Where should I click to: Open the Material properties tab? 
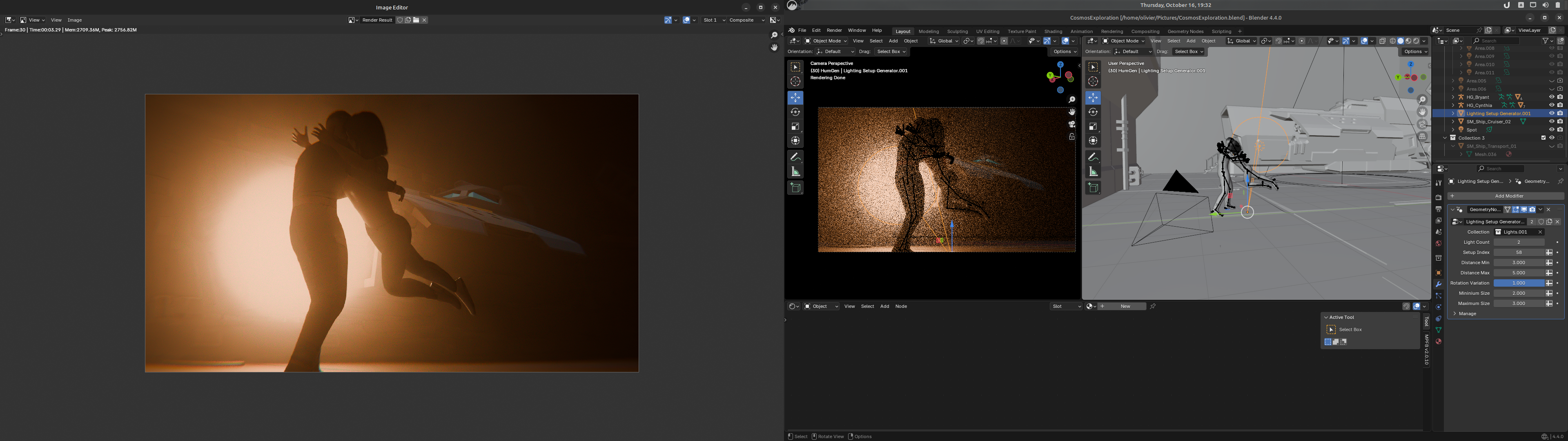[1438, 342]
